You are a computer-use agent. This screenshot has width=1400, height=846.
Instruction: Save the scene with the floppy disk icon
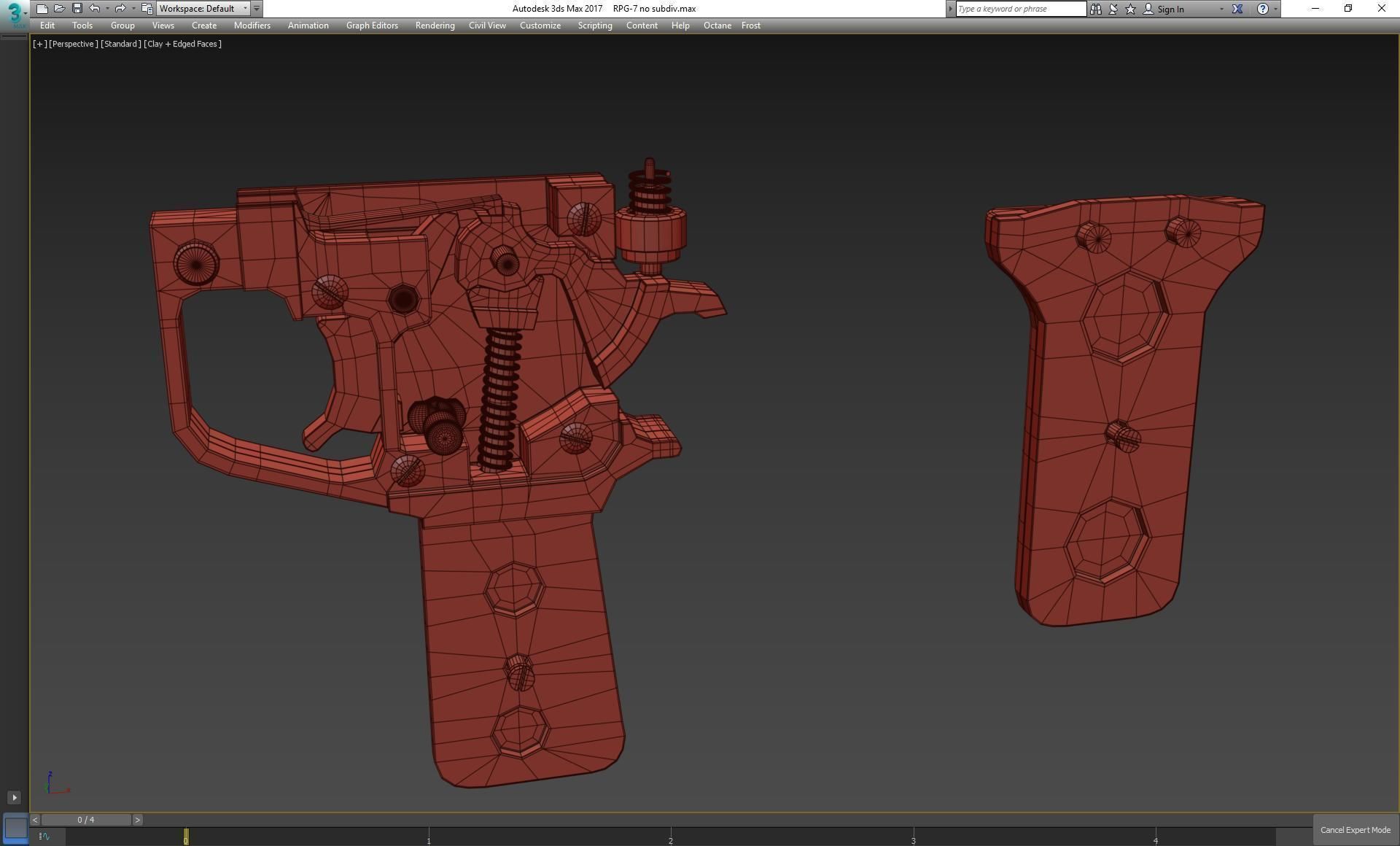(x=77, y=9)
